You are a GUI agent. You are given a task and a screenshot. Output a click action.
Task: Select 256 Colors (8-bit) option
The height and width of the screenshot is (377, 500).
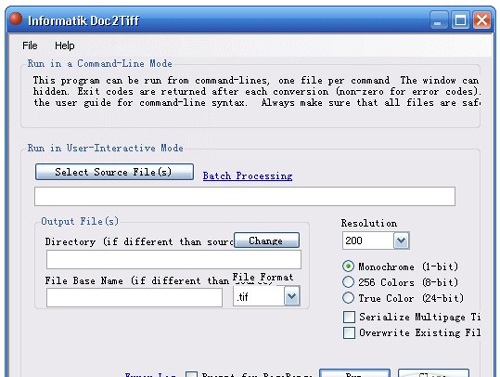[348, 282]
